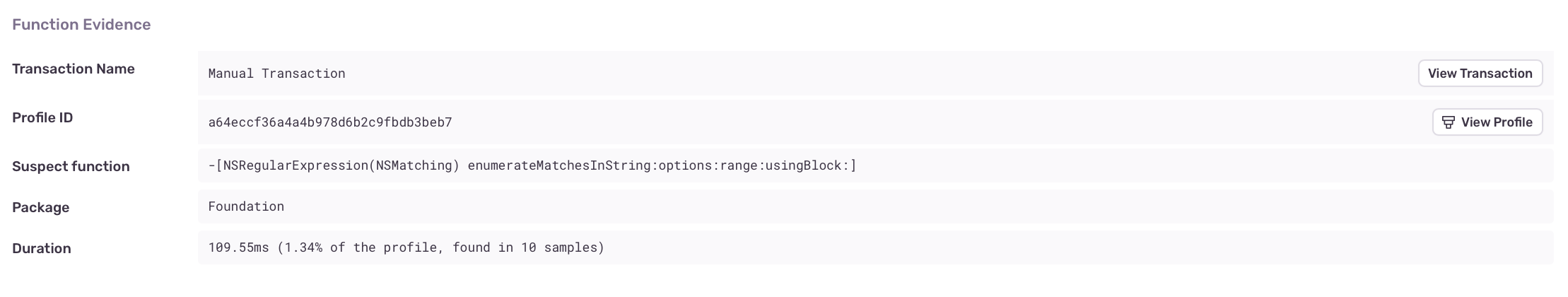The height and width of the screenshot is (297, 1568).
Task: Click the Suspect function label
Action: click(71, 166)
